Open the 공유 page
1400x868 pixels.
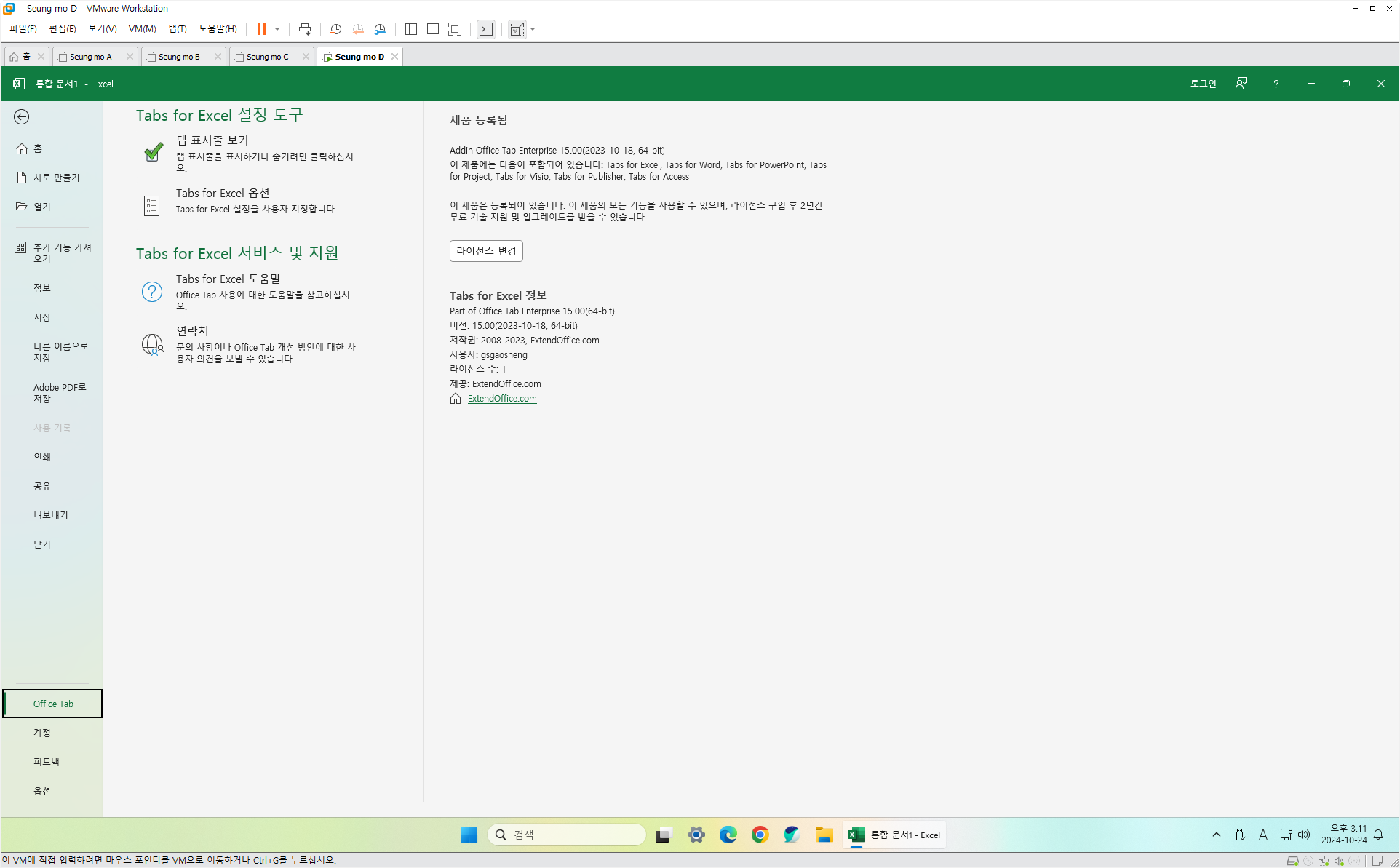pyautogui.click(x=52, y=486)
